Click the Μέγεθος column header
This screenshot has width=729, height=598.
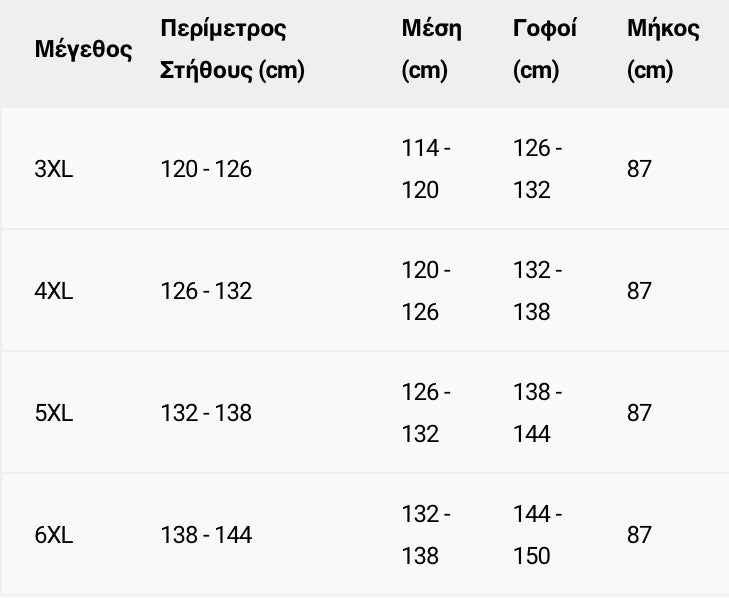pos(83,49)
